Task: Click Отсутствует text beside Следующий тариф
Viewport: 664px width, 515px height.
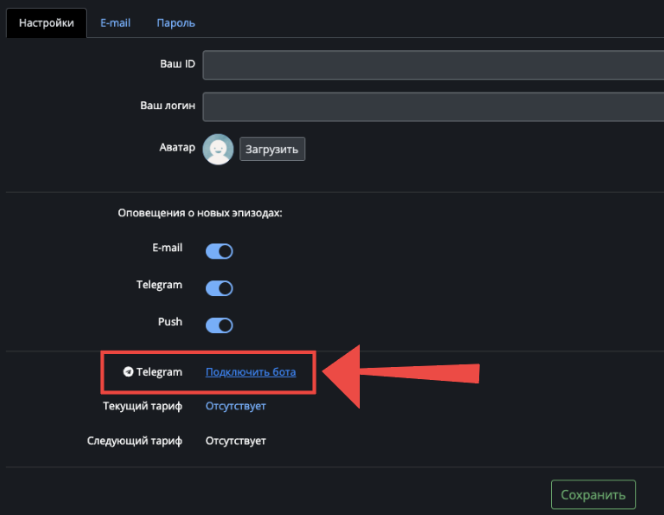Action: 236,440
